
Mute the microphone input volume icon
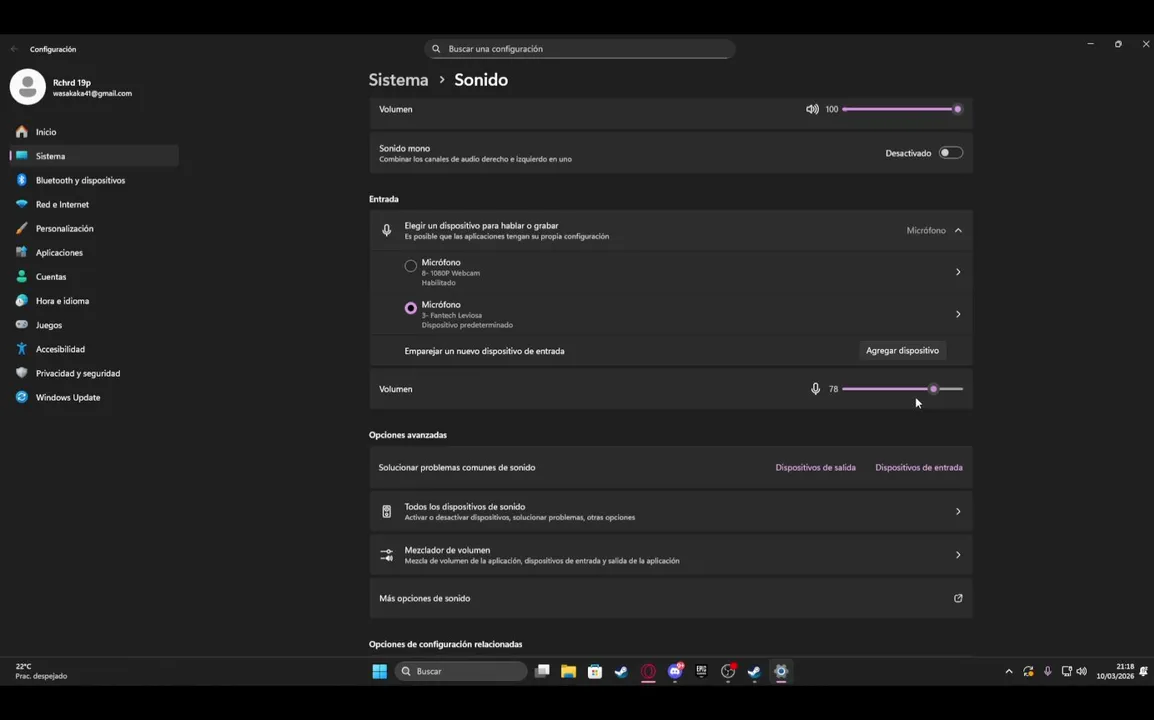(x=815, y=389)
